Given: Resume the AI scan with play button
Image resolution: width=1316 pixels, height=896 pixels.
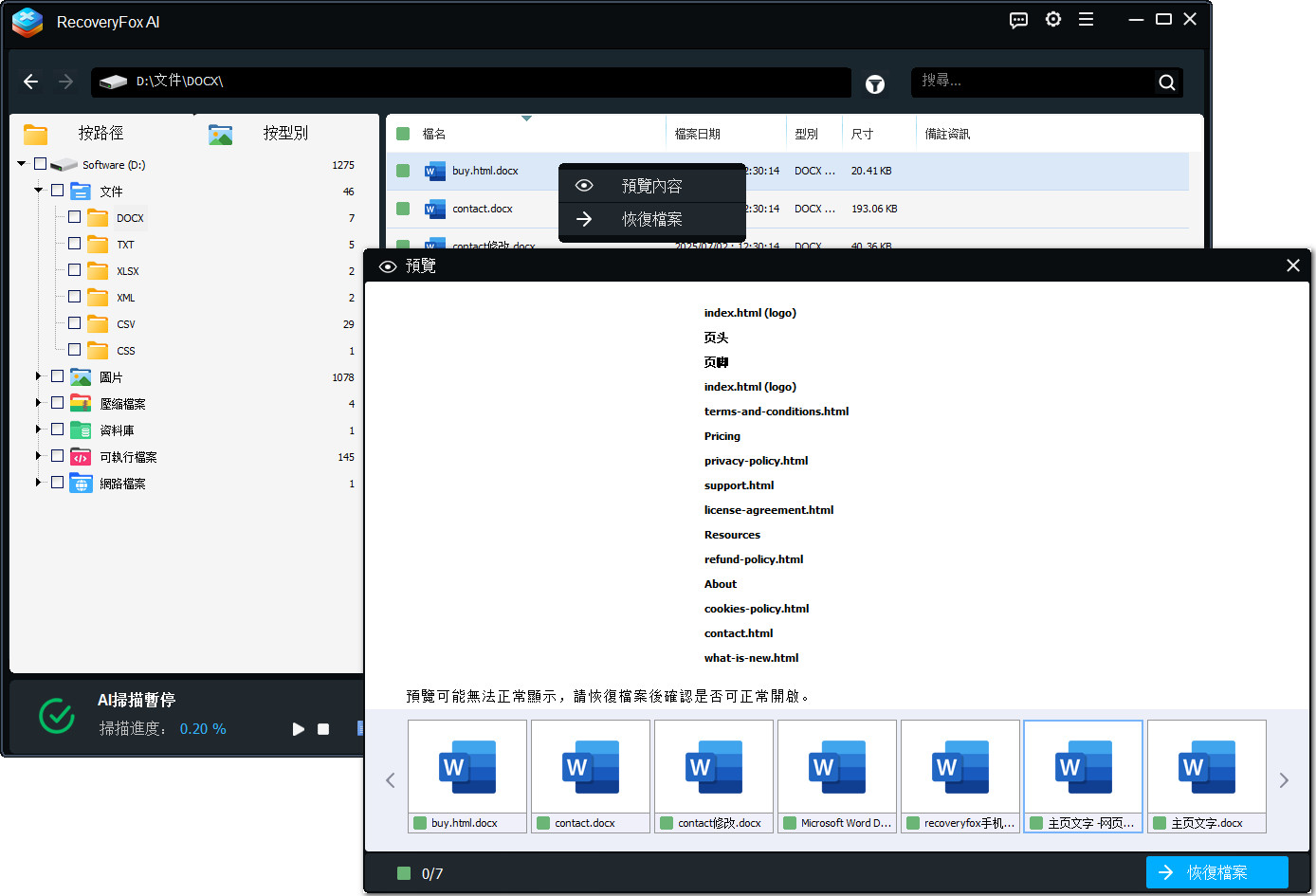Looking at the screenshot, I should (x=299, y=729).
